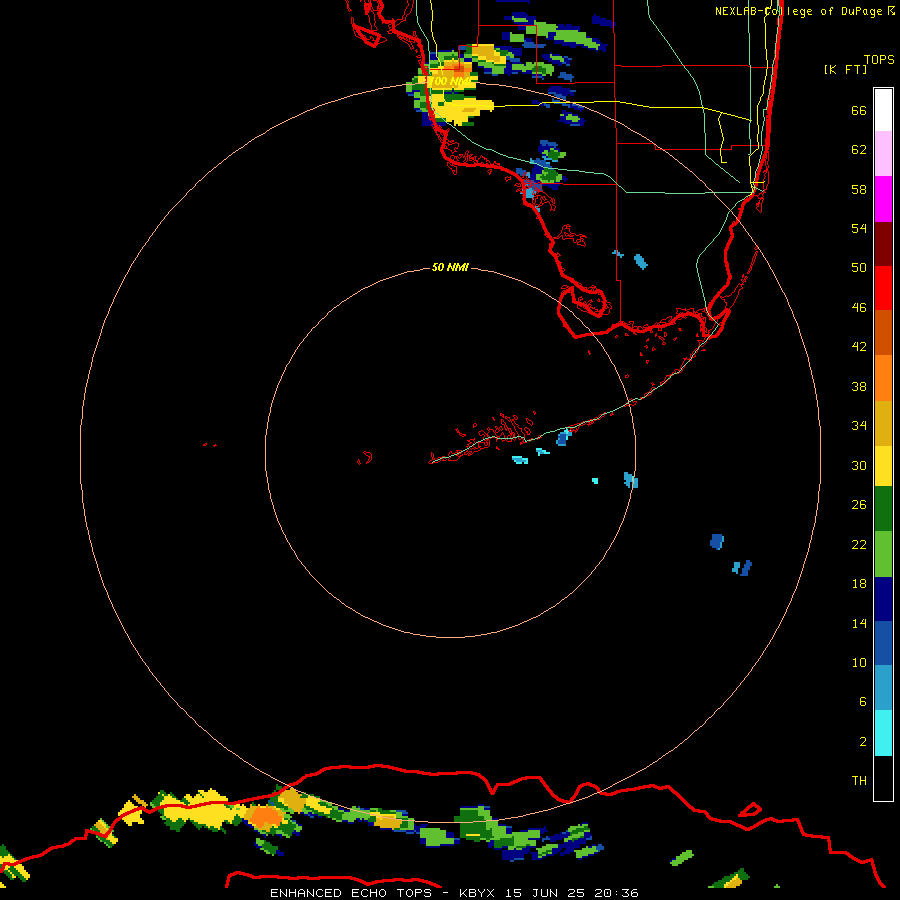Viewport: 900px width, 900px height.
Task: Click the 42 legend value
Action: [859, 347]
